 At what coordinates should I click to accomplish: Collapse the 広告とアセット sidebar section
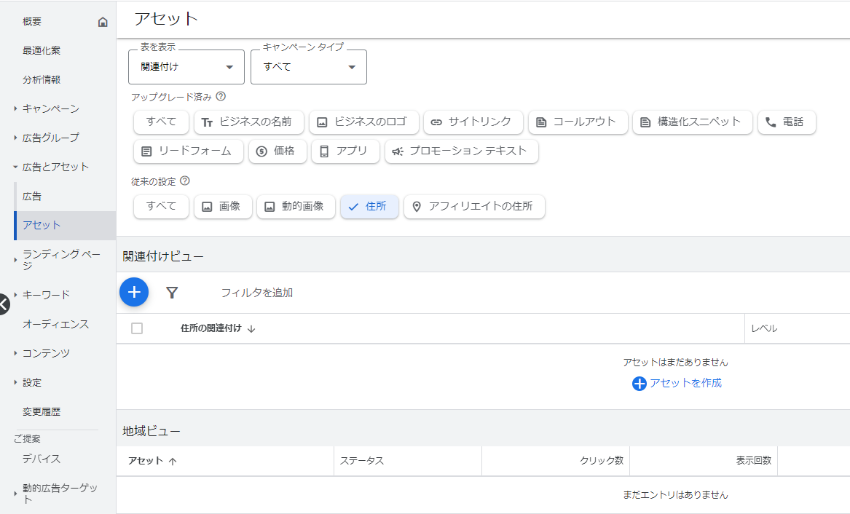55,167
